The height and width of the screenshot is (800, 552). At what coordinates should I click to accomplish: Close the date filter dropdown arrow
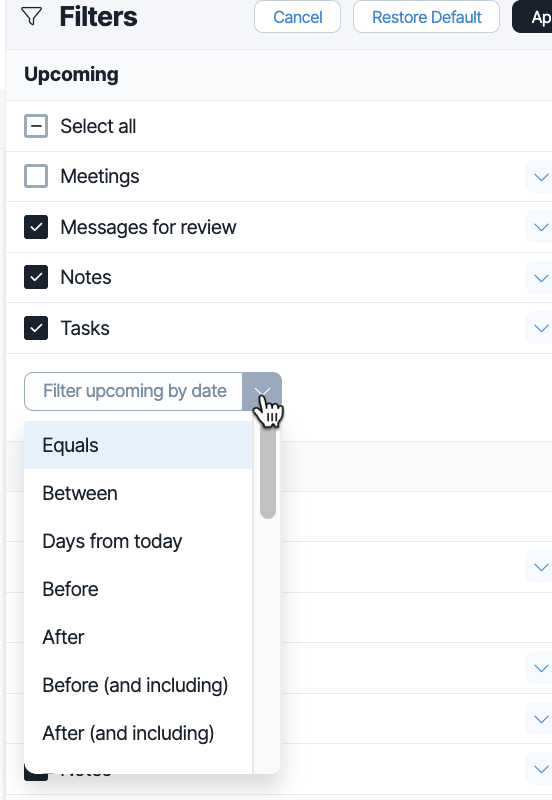coord(262,391)
